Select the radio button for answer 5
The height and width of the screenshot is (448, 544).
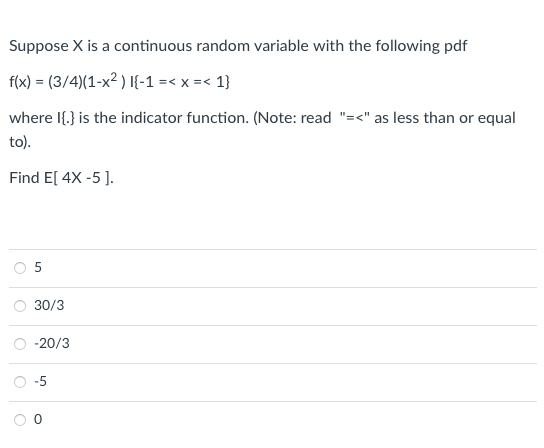(20, 268)
